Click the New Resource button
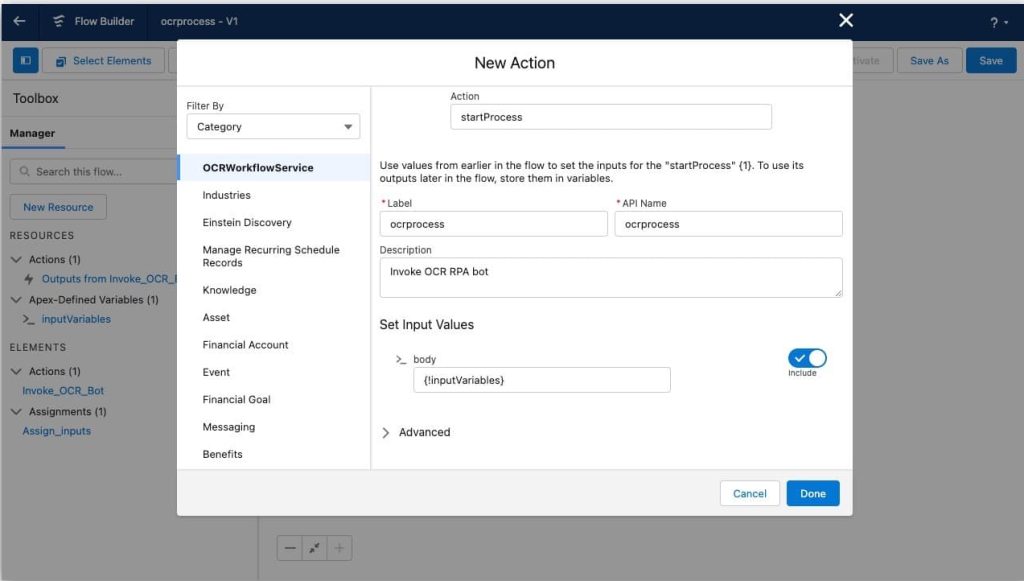This screenshot has height=581, width=1024. tap(57, 207)
